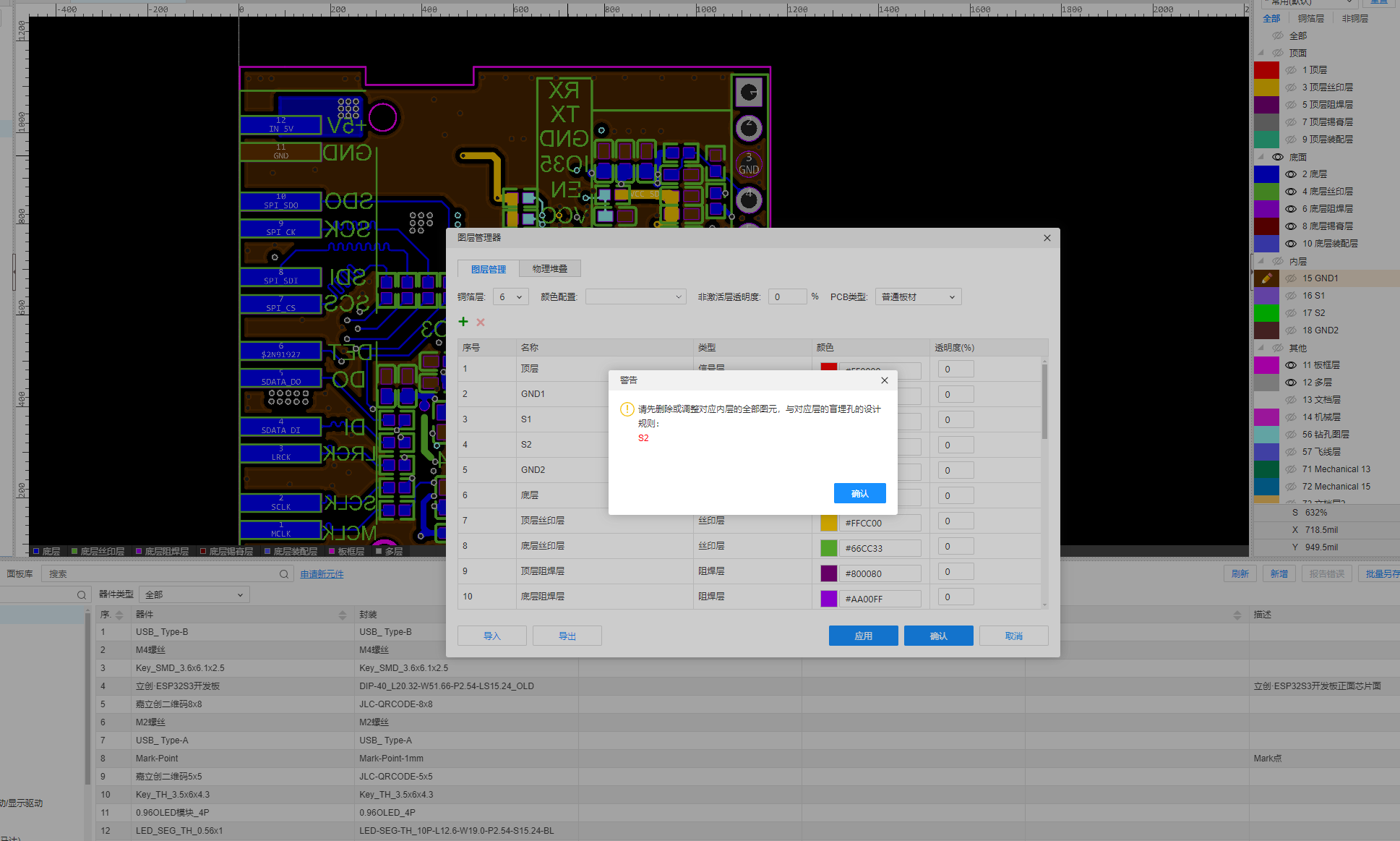
Task: Close the 图层管理器 dialog with X
Action: point(1047,238)
